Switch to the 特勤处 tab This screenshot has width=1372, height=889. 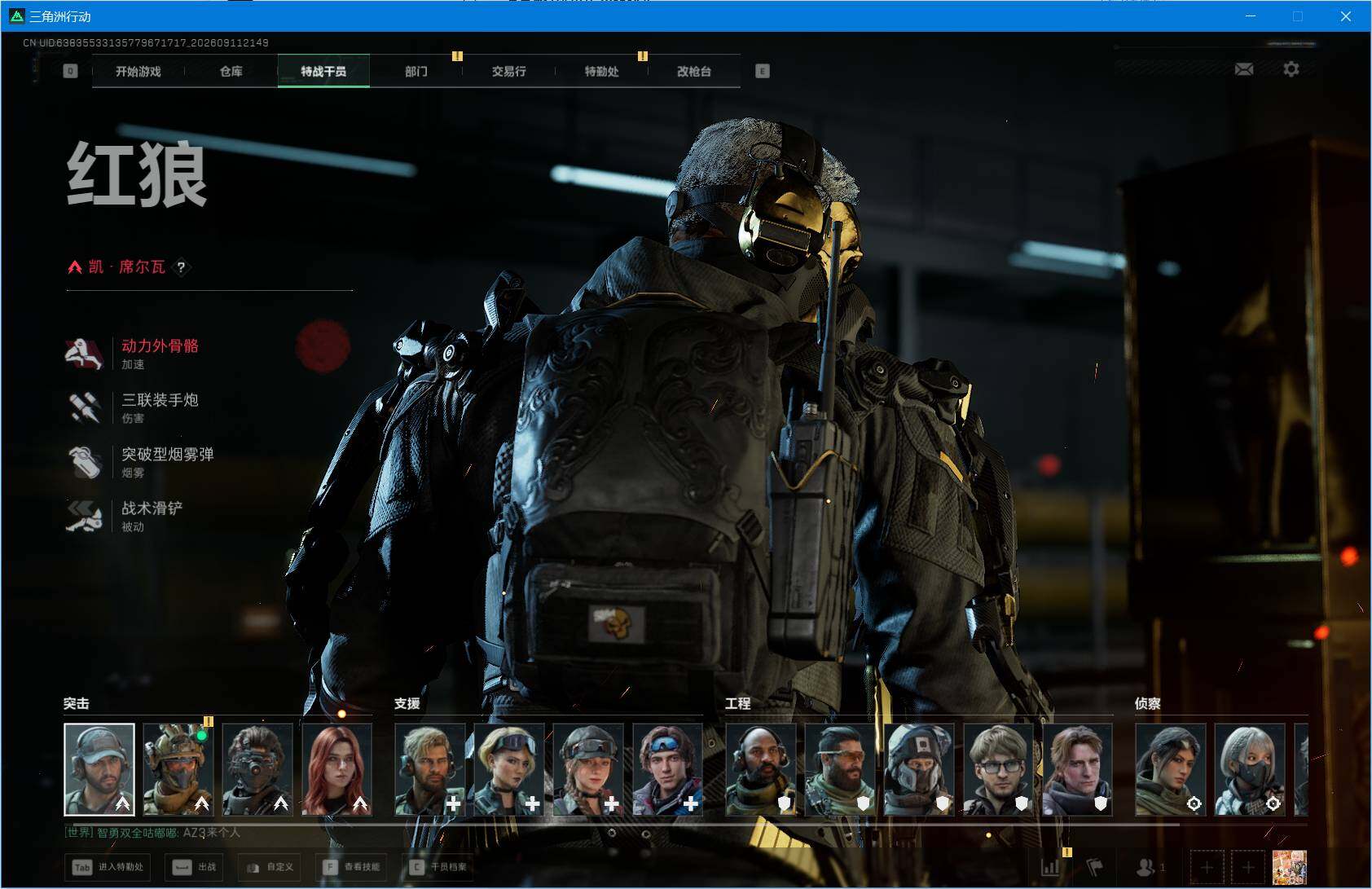pos(602,71)
